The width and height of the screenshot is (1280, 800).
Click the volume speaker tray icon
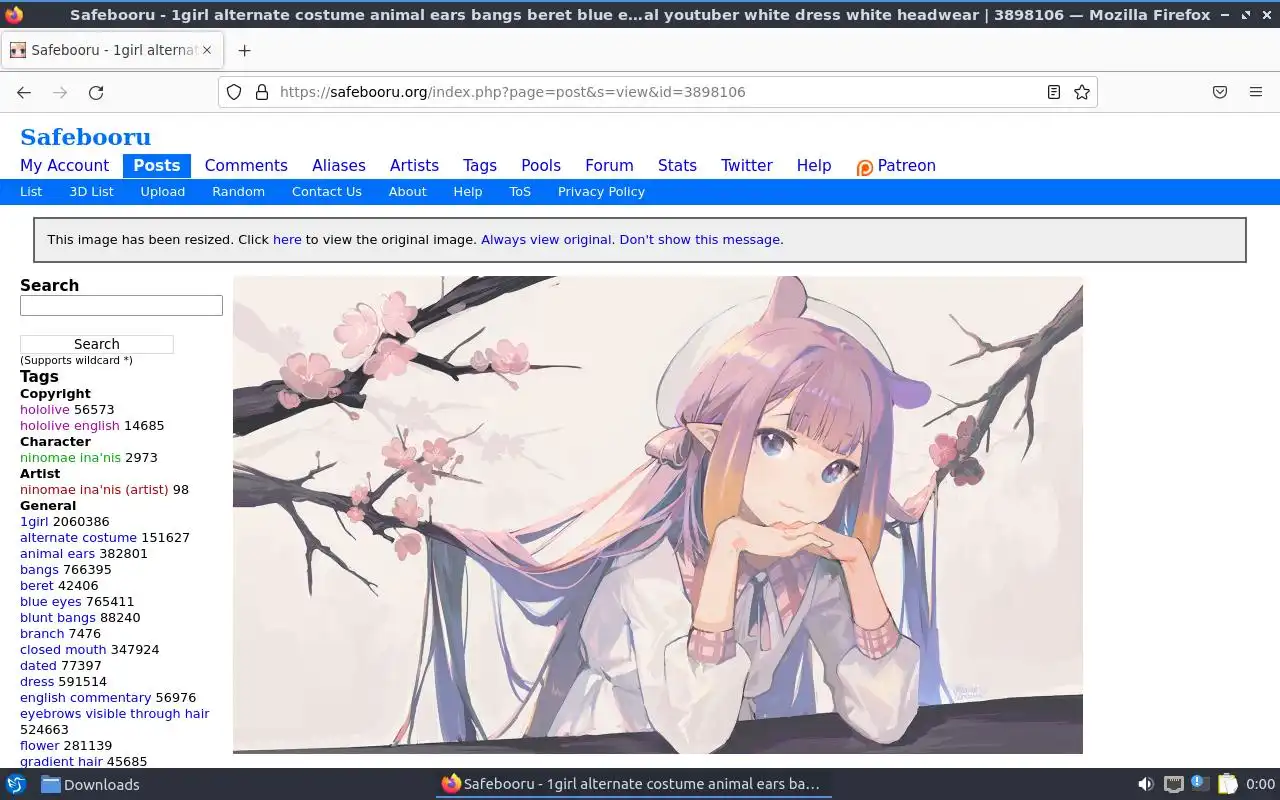(x=1146, y=784)
